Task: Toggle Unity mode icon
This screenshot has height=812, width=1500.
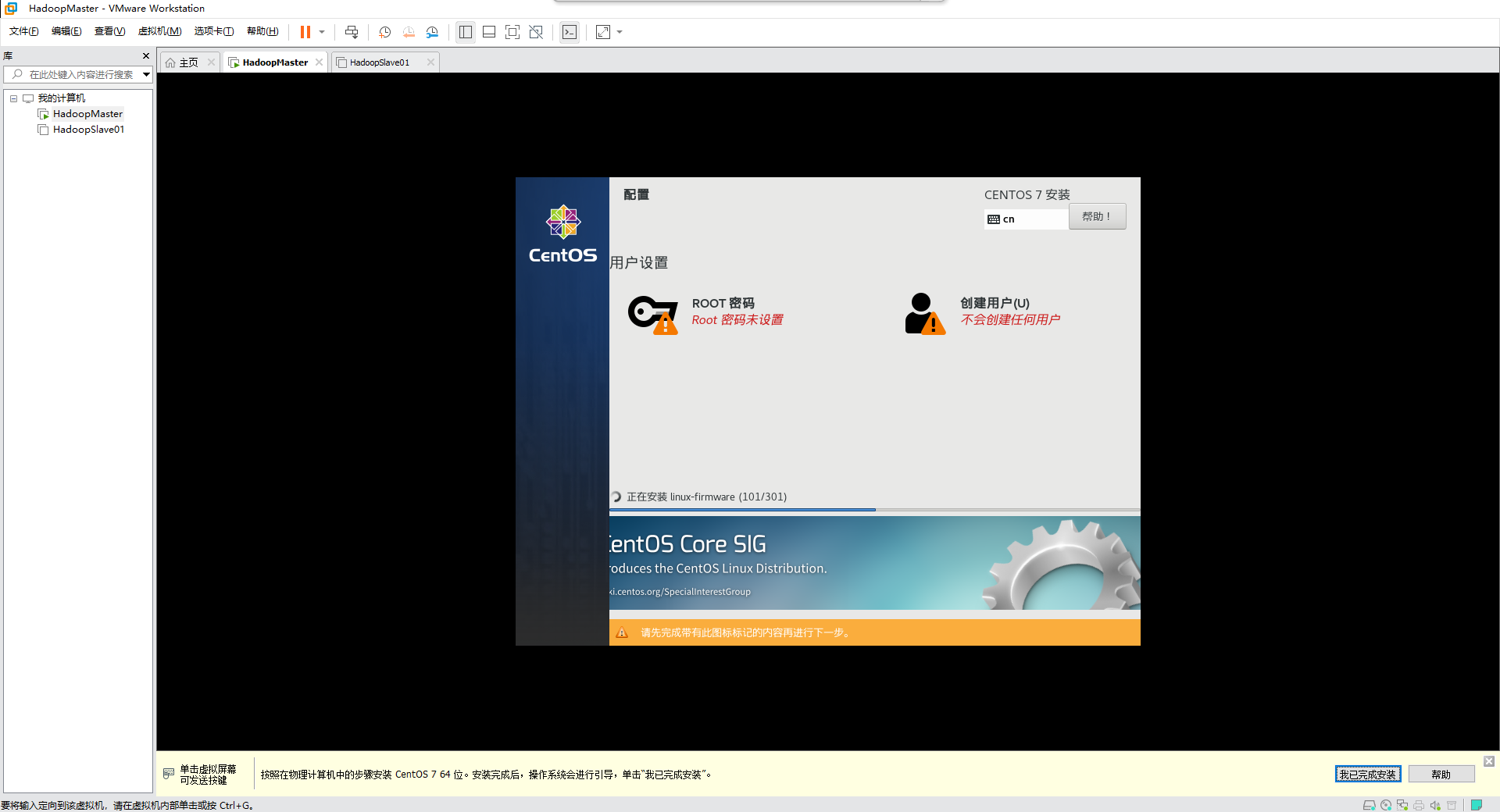Action: point(536,32)
